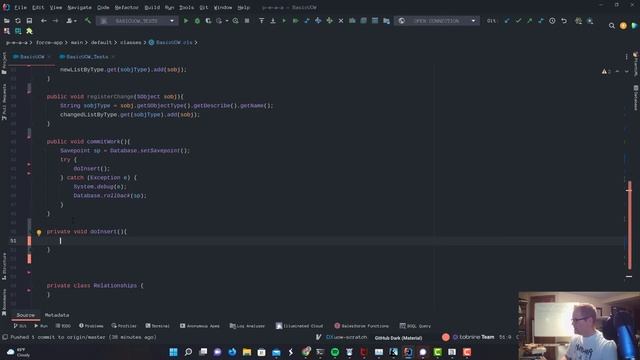The width and height of the screenshot is (640, 360).
Task: Click the Stop square icon
Action: pyautogui.click(x=247, y=20)
